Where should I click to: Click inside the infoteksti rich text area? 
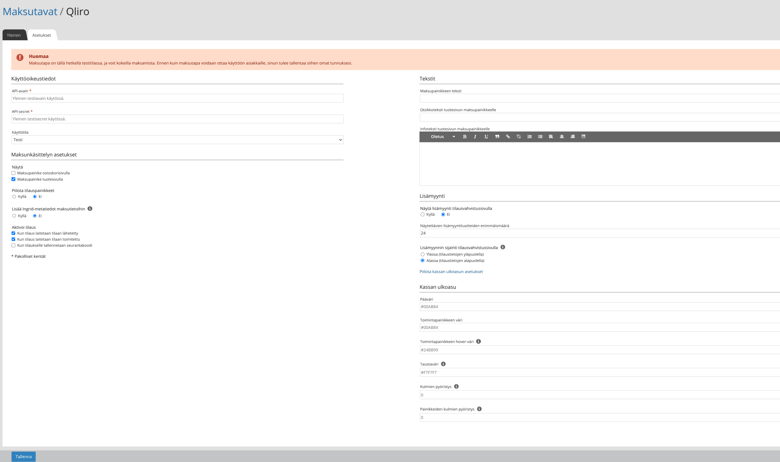(600, 164)
